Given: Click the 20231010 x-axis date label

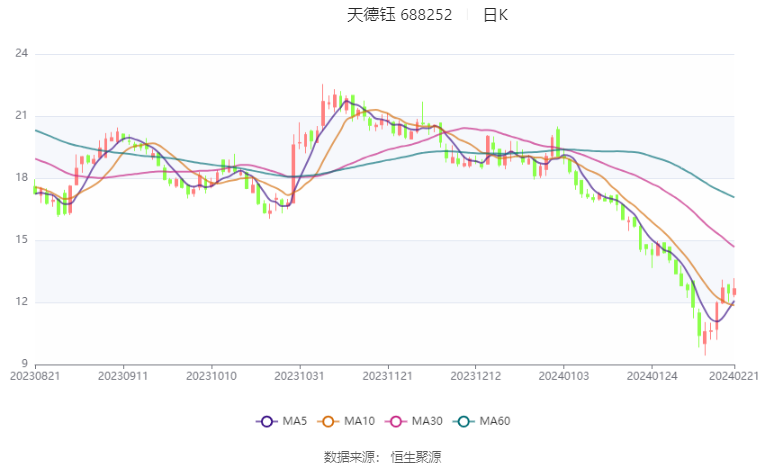Looking at the screenshot, I should click(211, 376).
